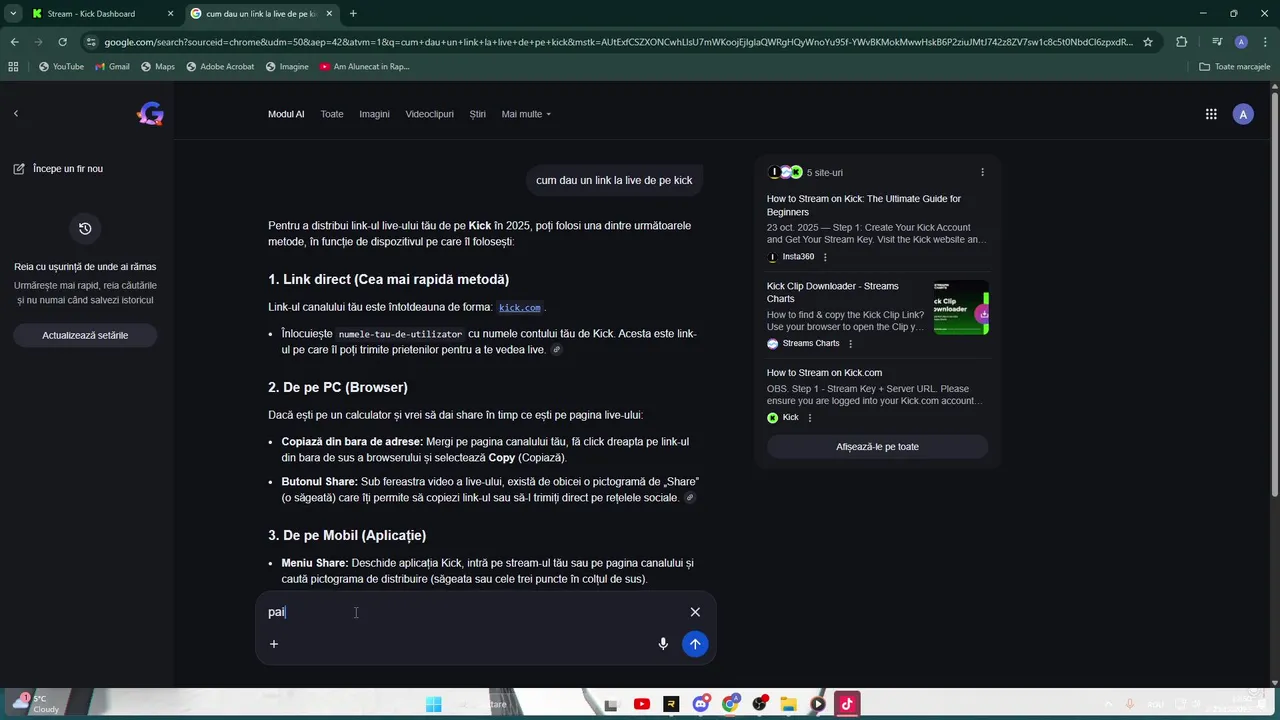Click the Actualizează setările button
Viewport: 1280px width, 720px height.
(x=85, y=335)
